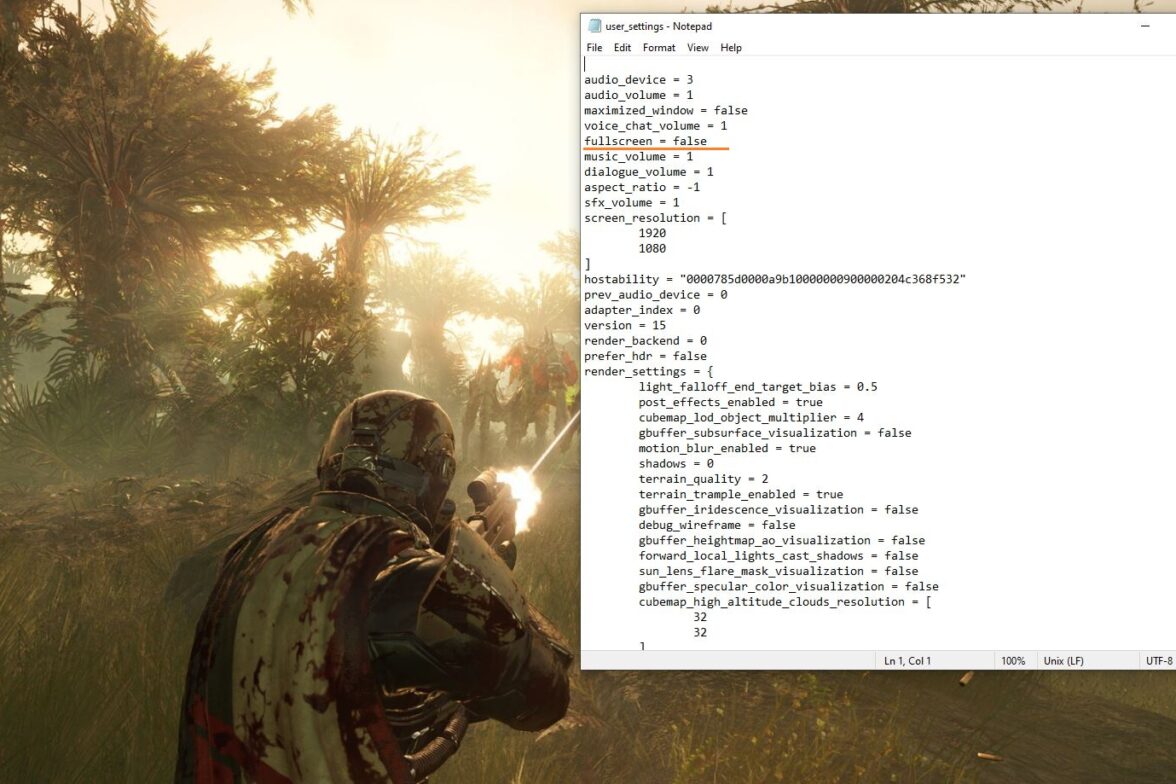Click the 'prev_audio_device = 0' line
The height and width of the screenshot is (784, 1176).
click(656, 295)
